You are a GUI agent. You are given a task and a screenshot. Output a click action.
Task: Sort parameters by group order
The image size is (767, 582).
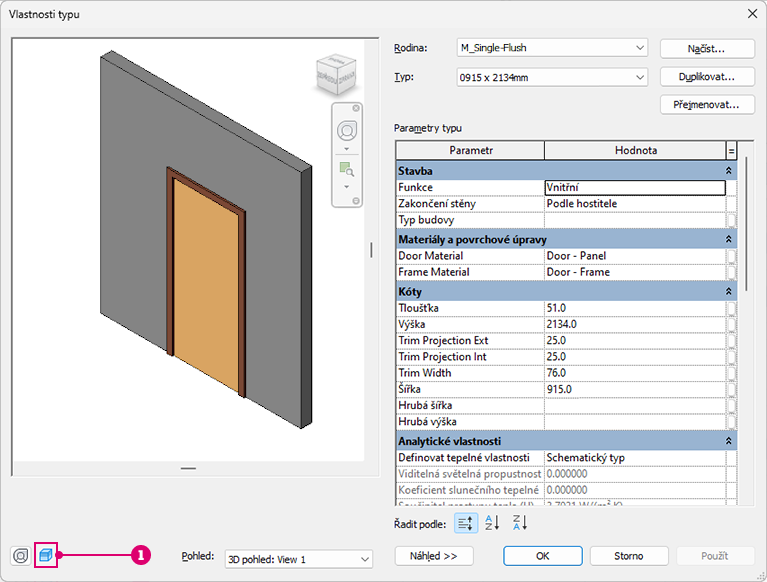[x=466, y=523]
